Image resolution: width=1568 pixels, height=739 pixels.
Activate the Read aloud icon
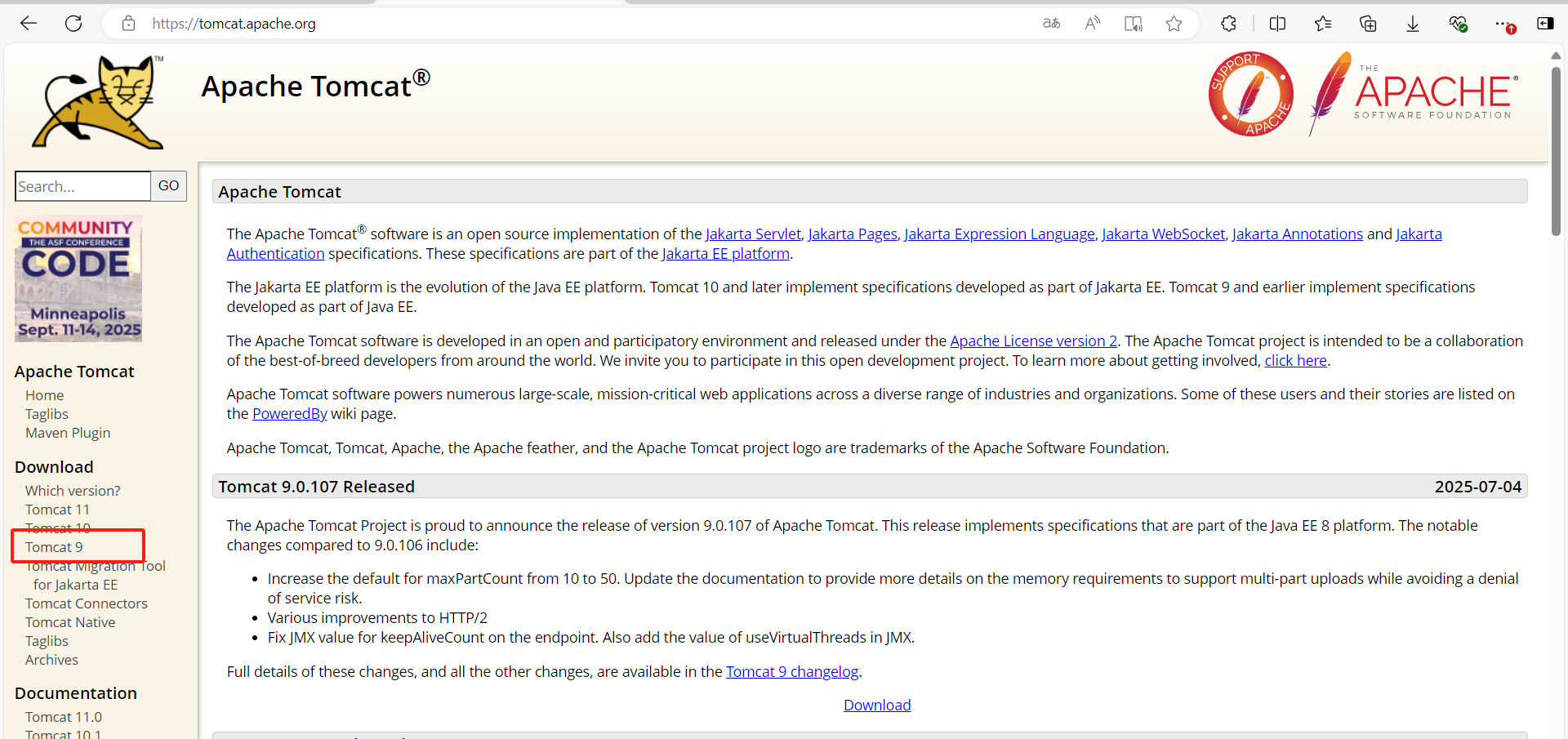(1092, 24)
